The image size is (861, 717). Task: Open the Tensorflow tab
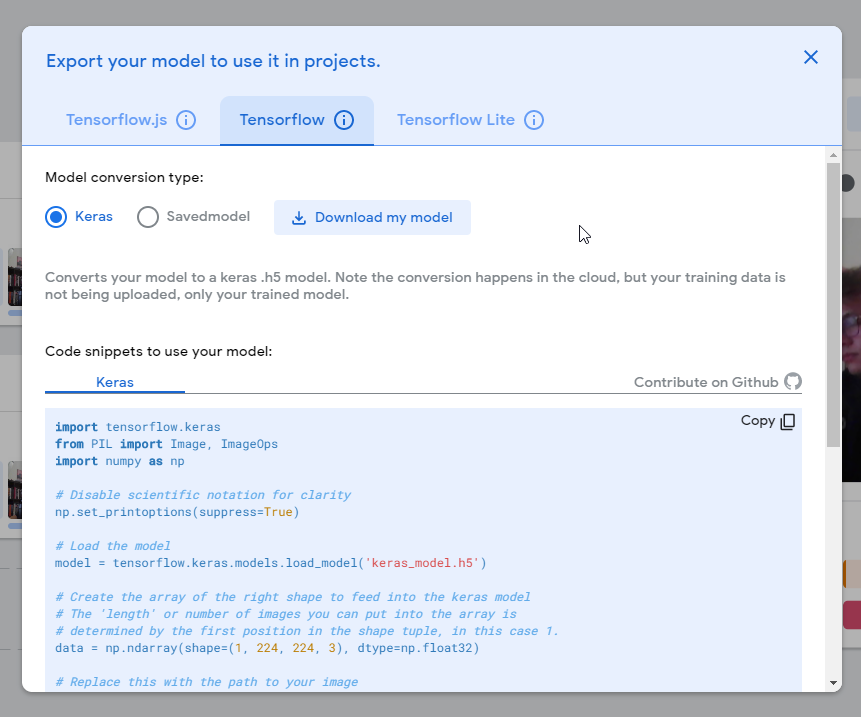pos(282,120)
